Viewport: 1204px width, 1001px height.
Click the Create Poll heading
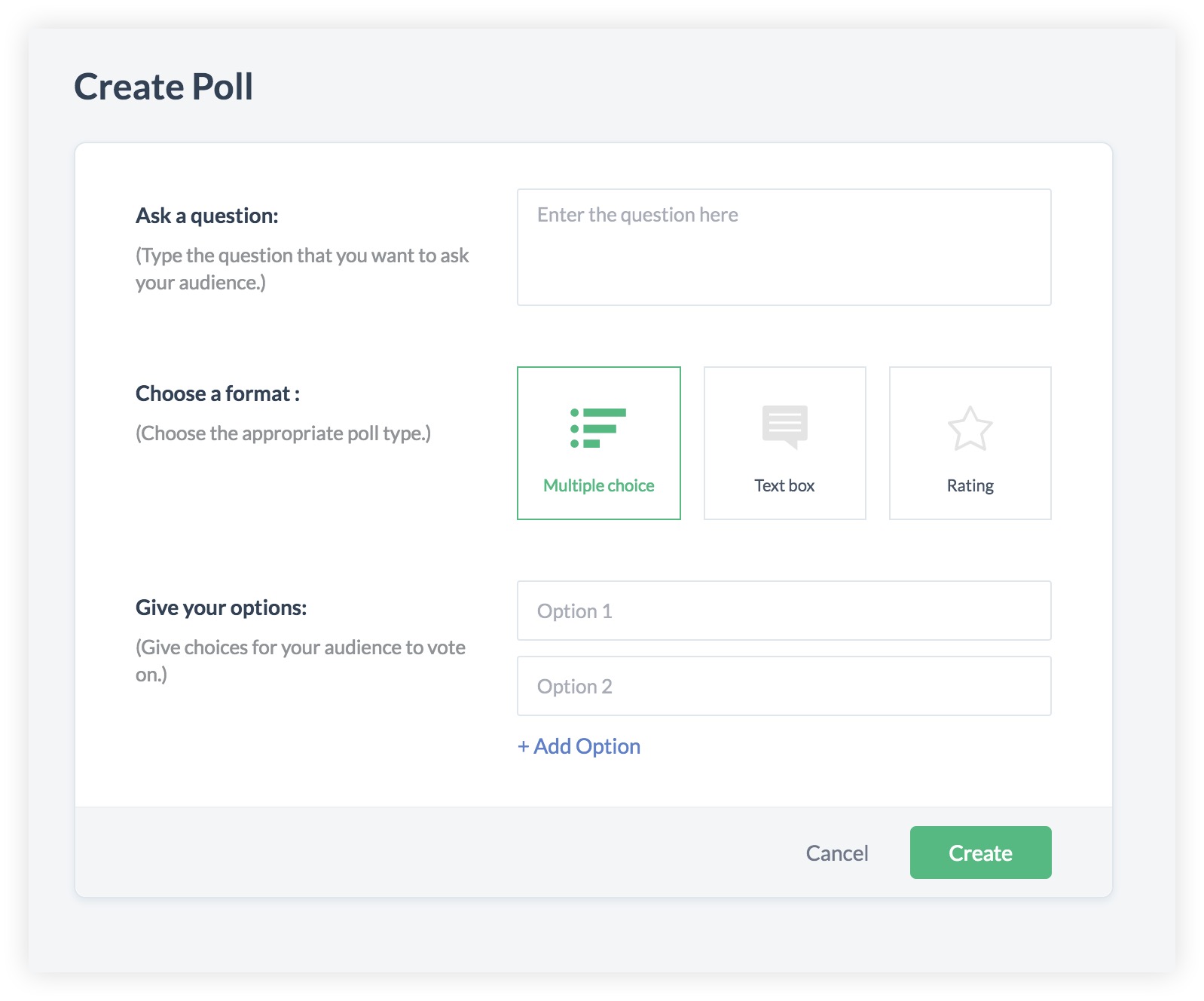[x=163, y=87]
